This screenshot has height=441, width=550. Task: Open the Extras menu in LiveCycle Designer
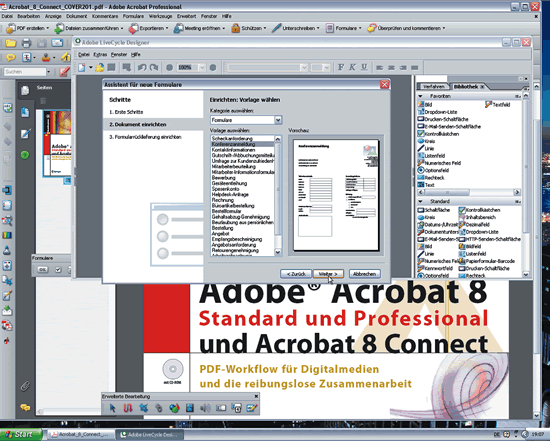pyautogui.click(x=100, y=54)
